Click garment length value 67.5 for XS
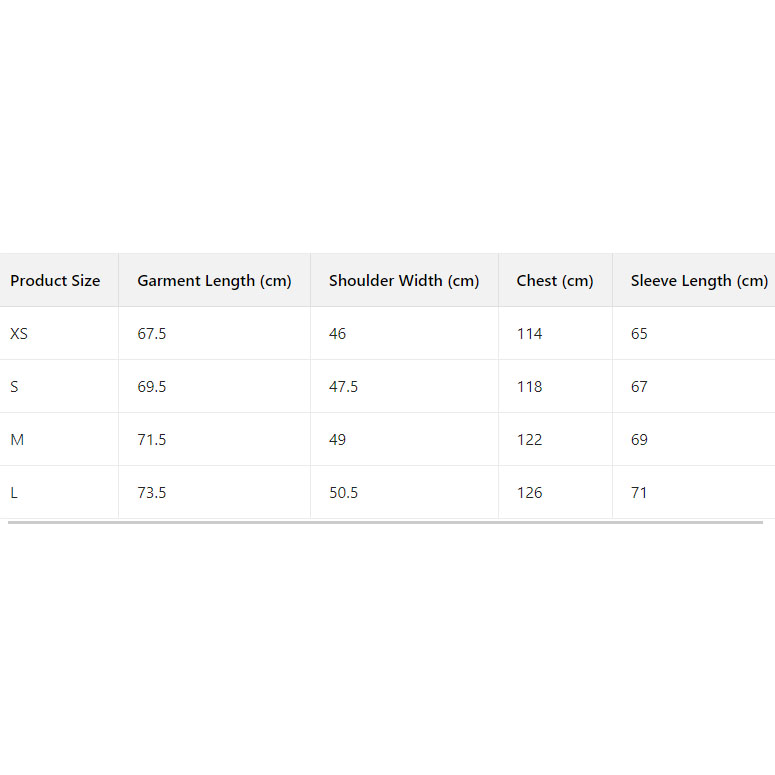The image size is (775, 775). (152, 334)
